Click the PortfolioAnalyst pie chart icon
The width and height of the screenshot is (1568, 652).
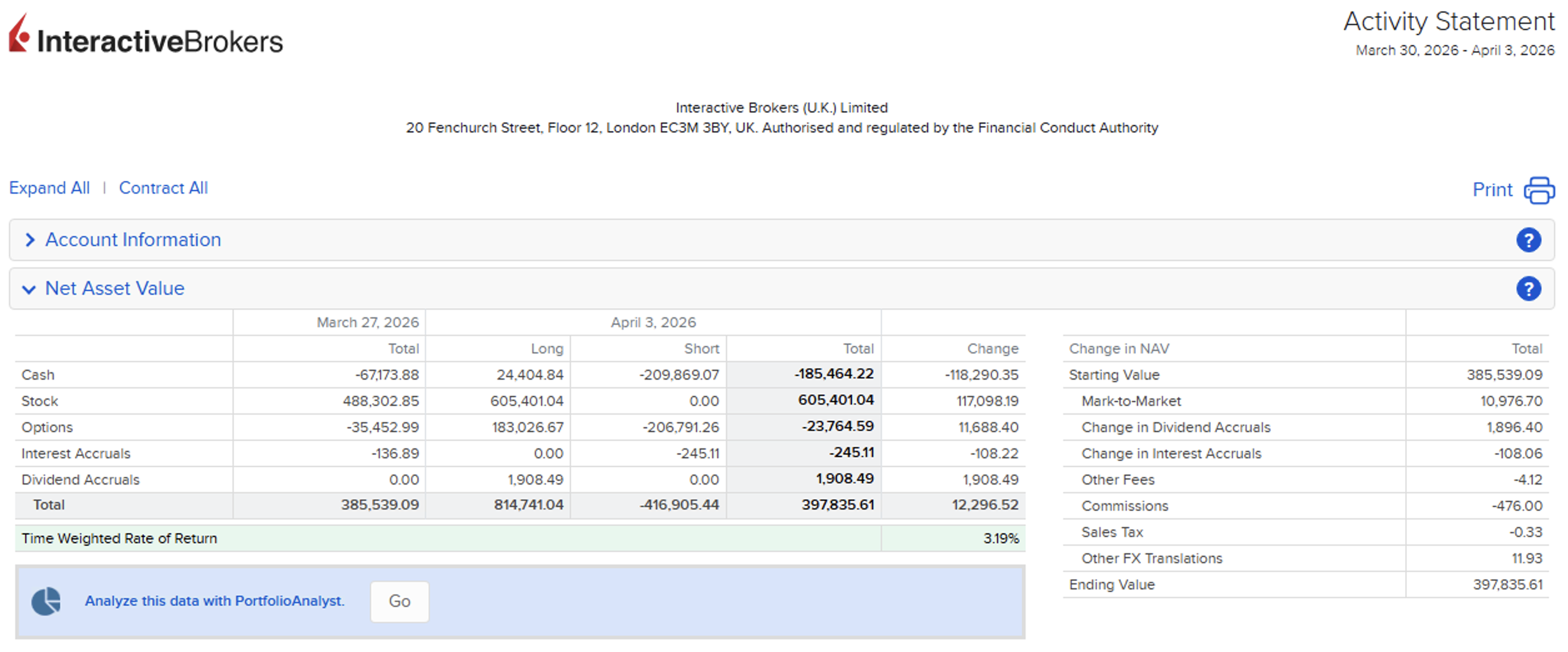(x=46, y=601)
